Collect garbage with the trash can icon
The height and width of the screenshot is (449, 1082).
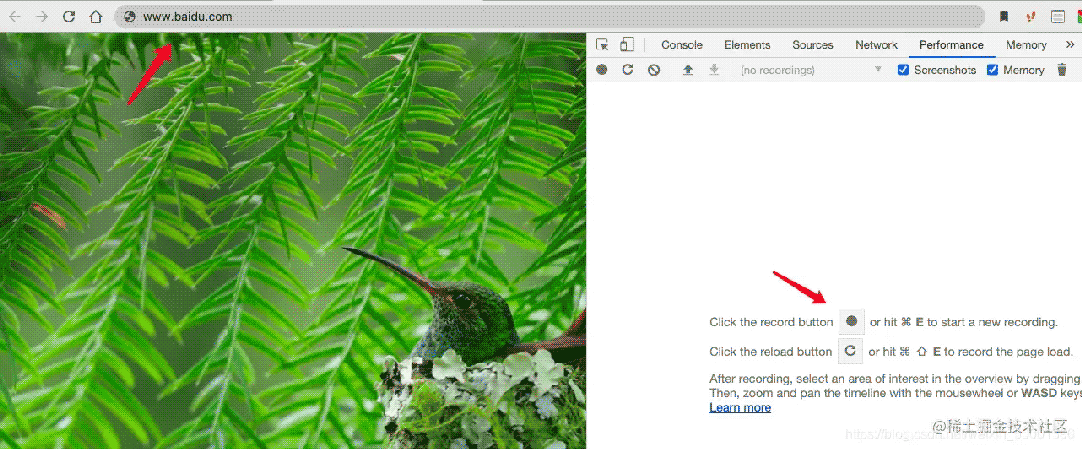1062,70
